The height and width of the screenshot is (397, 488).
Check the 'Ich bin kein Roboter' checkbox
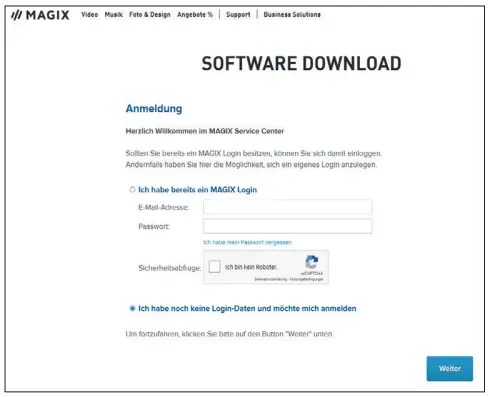[x=214, y=267]
